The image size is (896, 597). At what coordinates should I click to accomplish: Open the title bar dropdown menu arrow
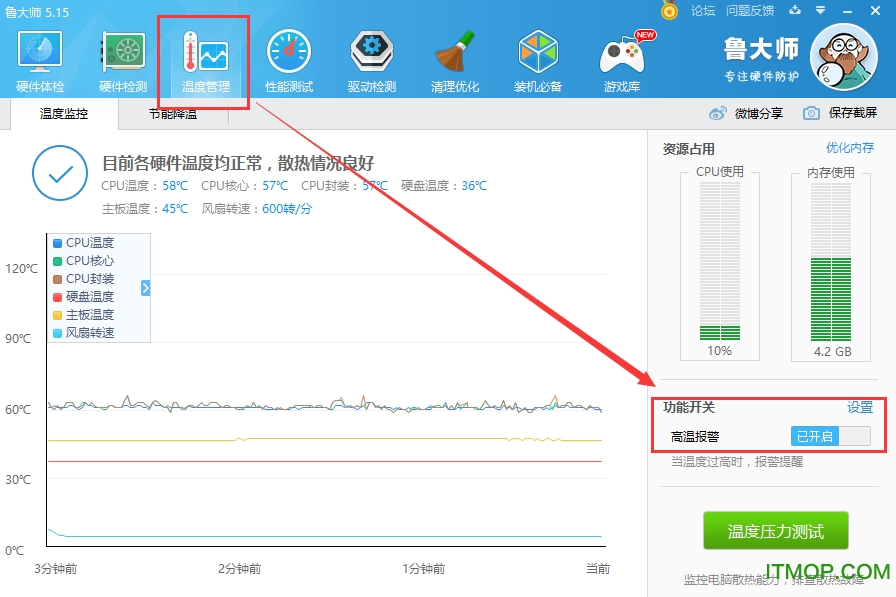coord(820,10)
